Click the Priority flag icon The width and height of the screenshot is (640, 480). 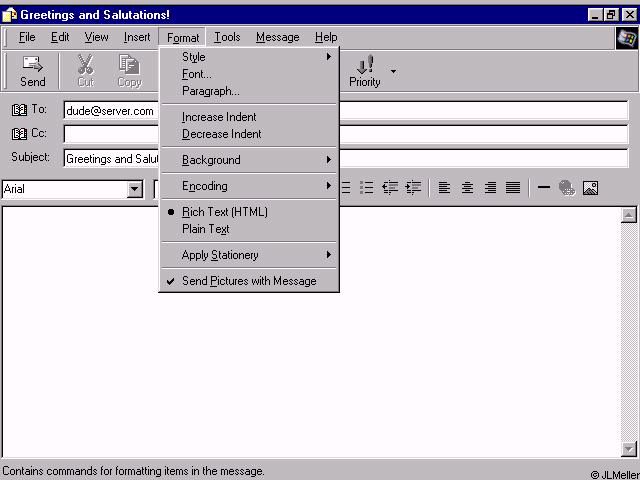[x=365, y=65]
